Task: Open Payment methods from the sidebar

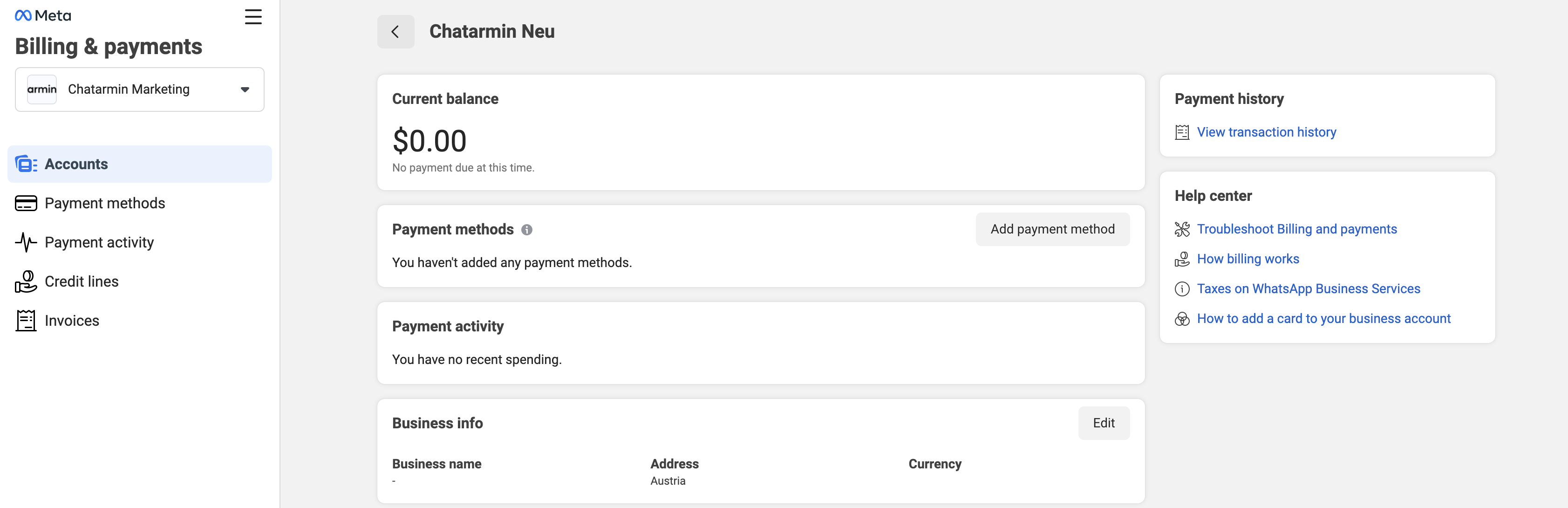Action: [105, 203]
